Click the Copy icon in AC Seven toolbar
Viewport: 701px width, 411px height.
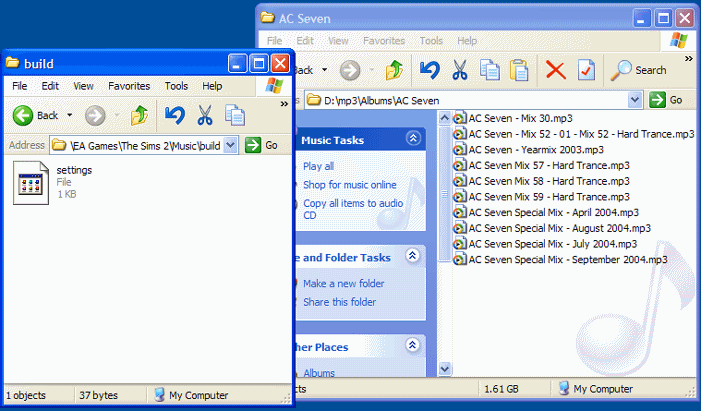coord(490,70)
